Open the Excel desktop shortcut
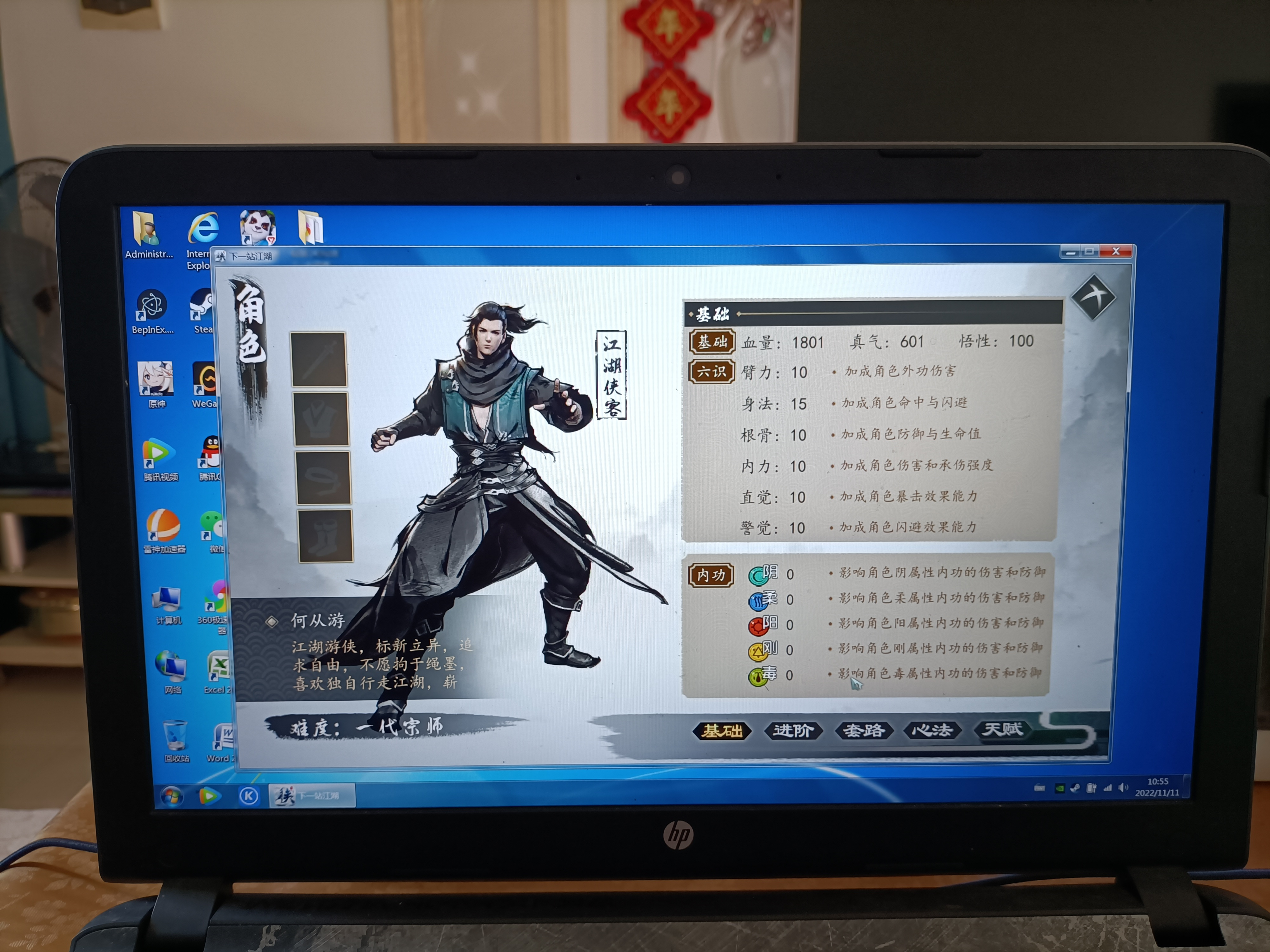The image size is (1270, 952). tap(217, 672)
